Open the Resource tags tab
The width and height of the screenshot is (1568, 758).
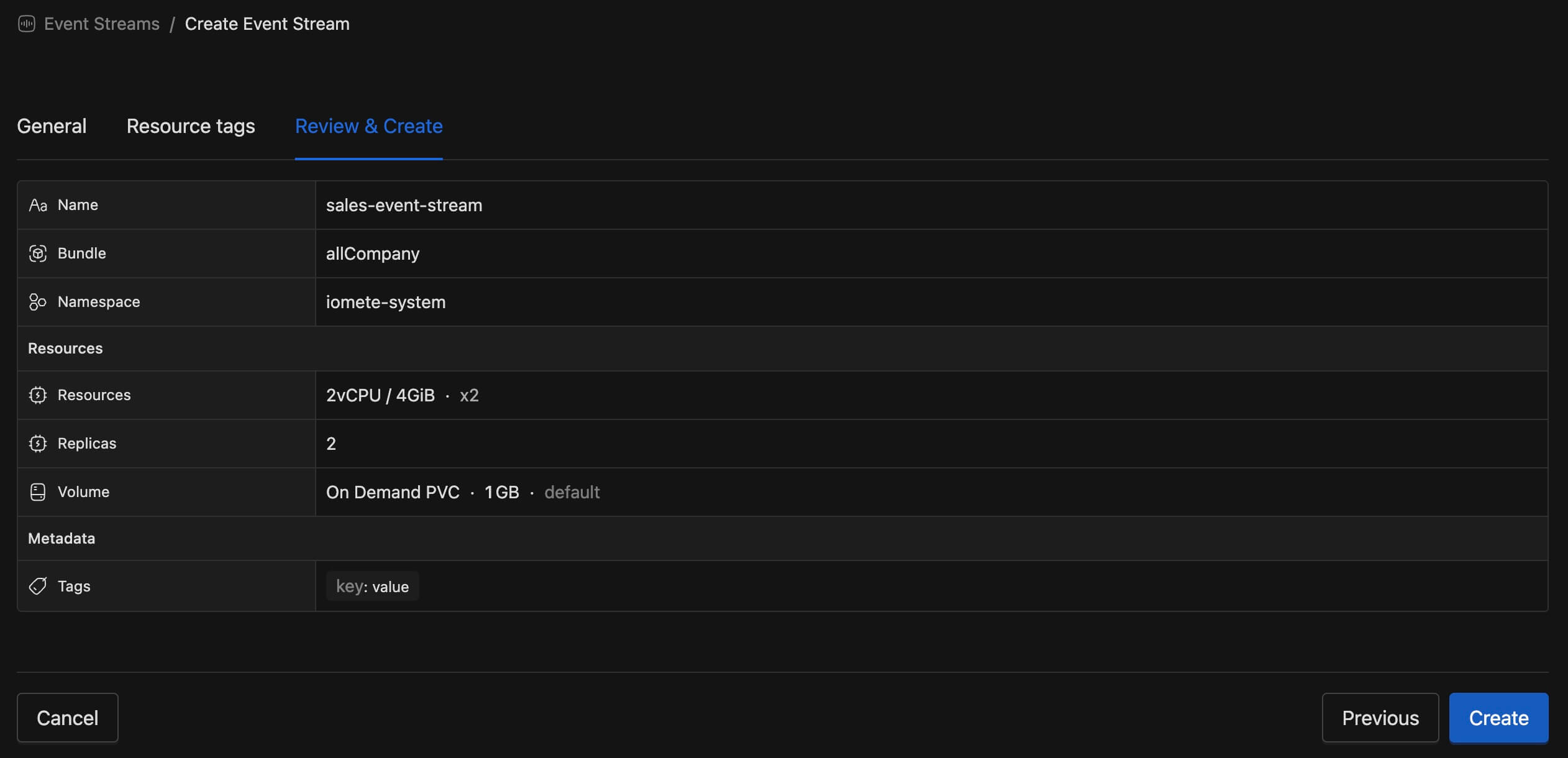coord(191,126)
